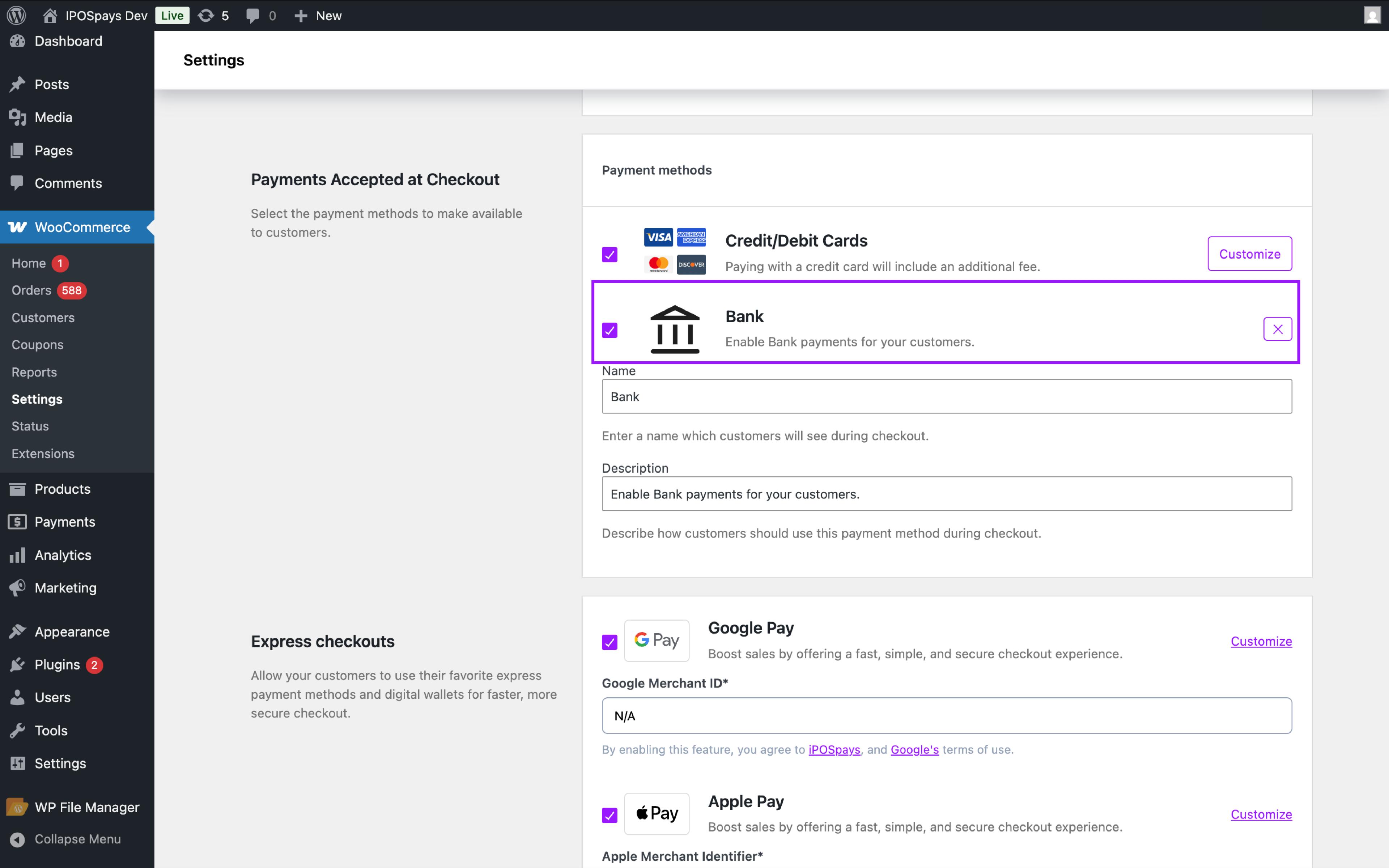This screenshot has width=1389, height=868.
Task: Open the site home icon in admin bar
Action: [50, 16]
